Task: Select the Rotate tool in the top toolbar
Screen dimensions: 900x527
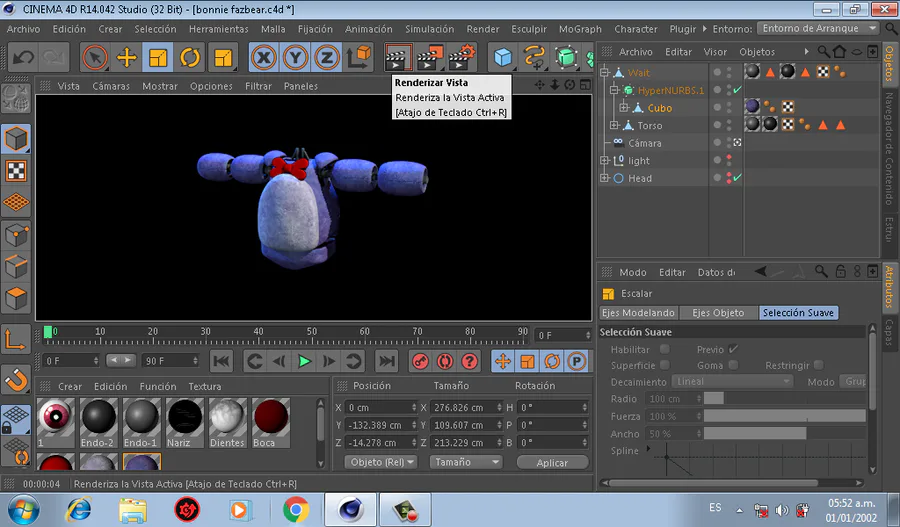Action: 189,57
